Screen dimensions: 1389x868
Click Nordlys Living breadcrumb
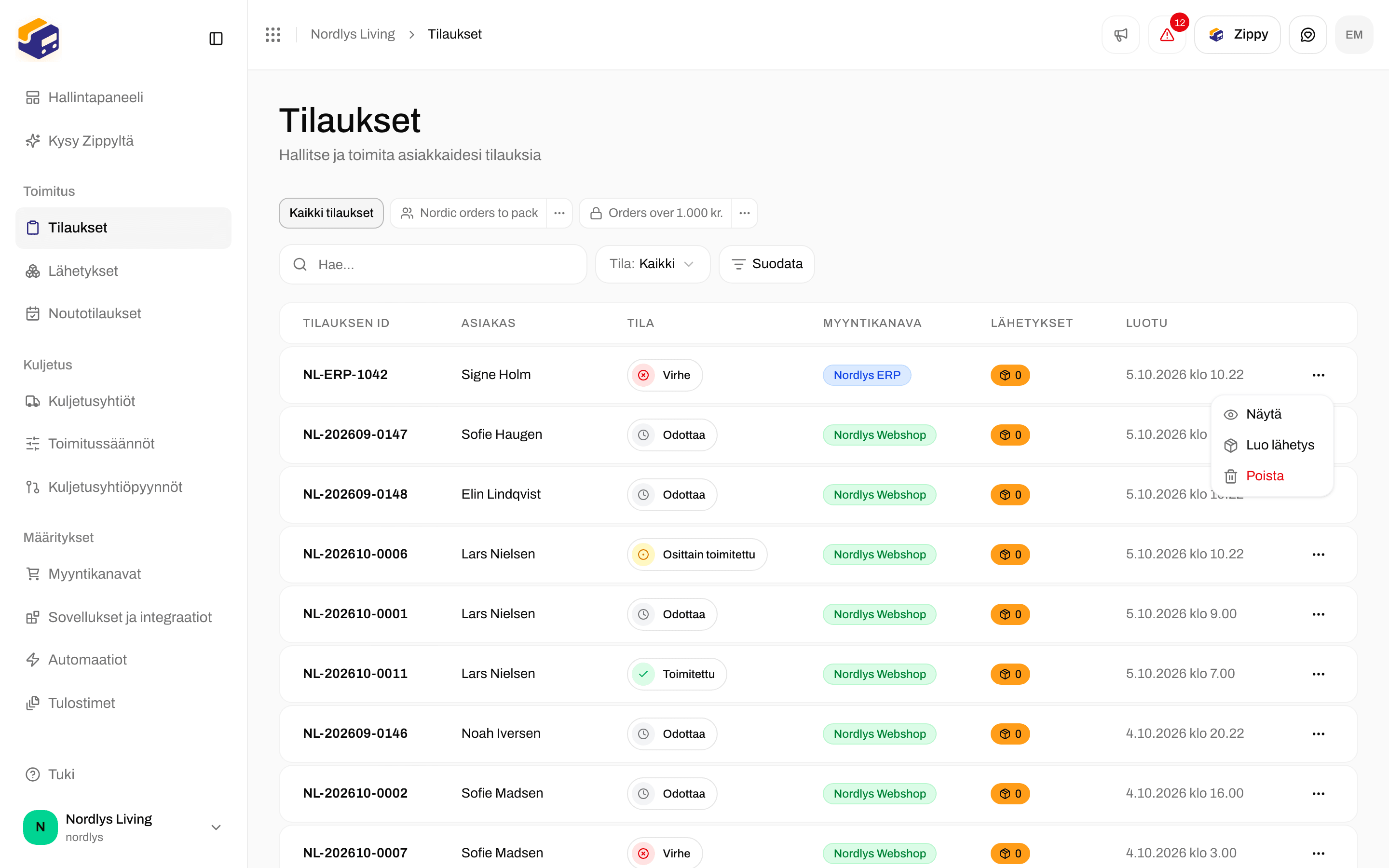point(353,34)
